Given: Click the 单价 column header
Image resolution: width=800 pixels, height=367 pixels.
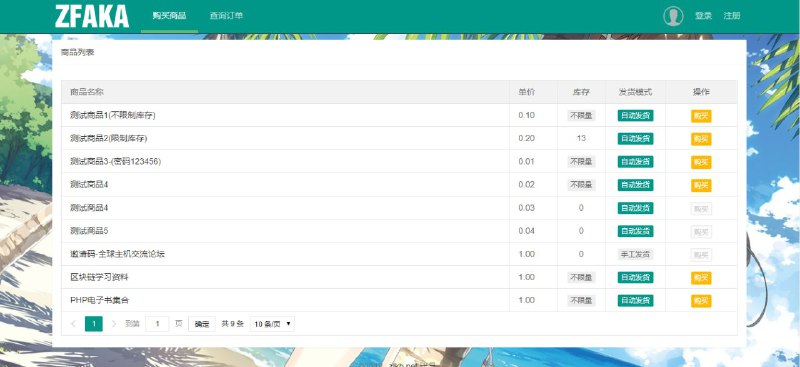Looking at the screenshot, I should click(527, 92).
